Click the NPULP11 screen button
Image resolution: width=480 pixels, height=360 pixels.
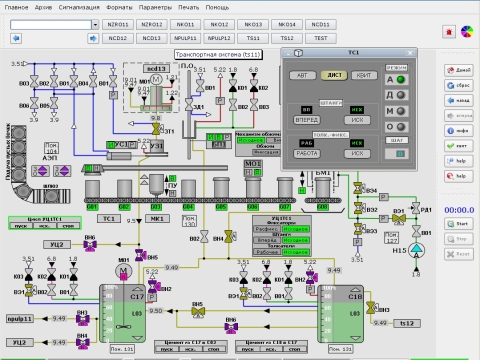[x=185, y=38]
